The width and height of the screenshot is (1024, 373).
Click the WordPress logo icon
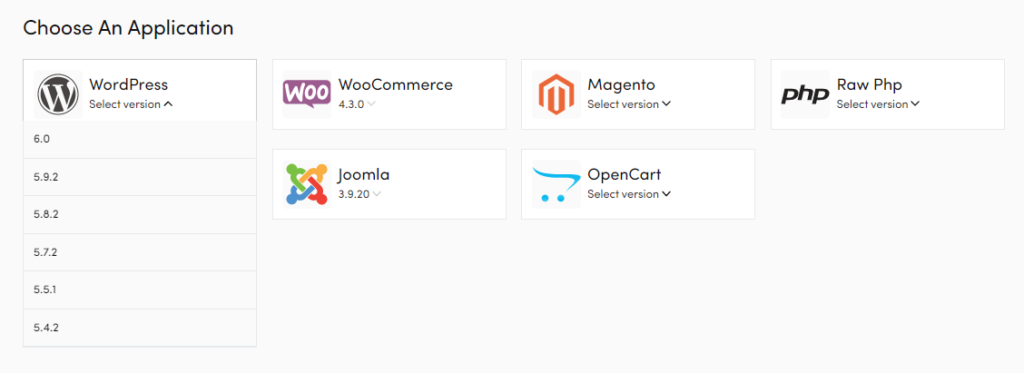[58, 94]
